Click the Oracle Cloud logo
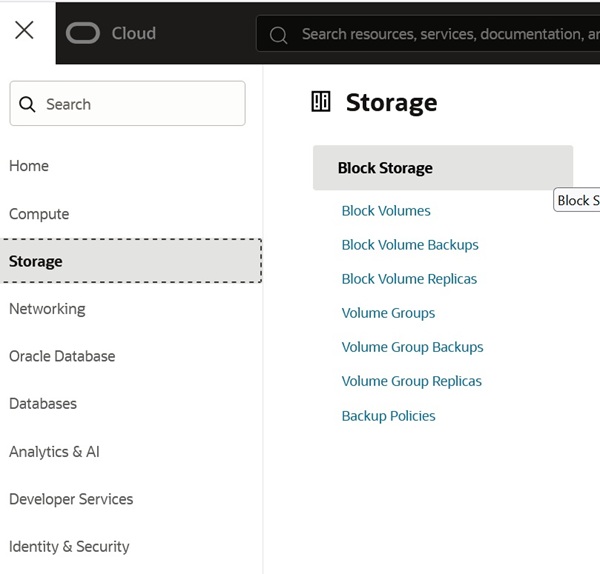Viewport: 600px width, 574px height. (x=83, y=33)
